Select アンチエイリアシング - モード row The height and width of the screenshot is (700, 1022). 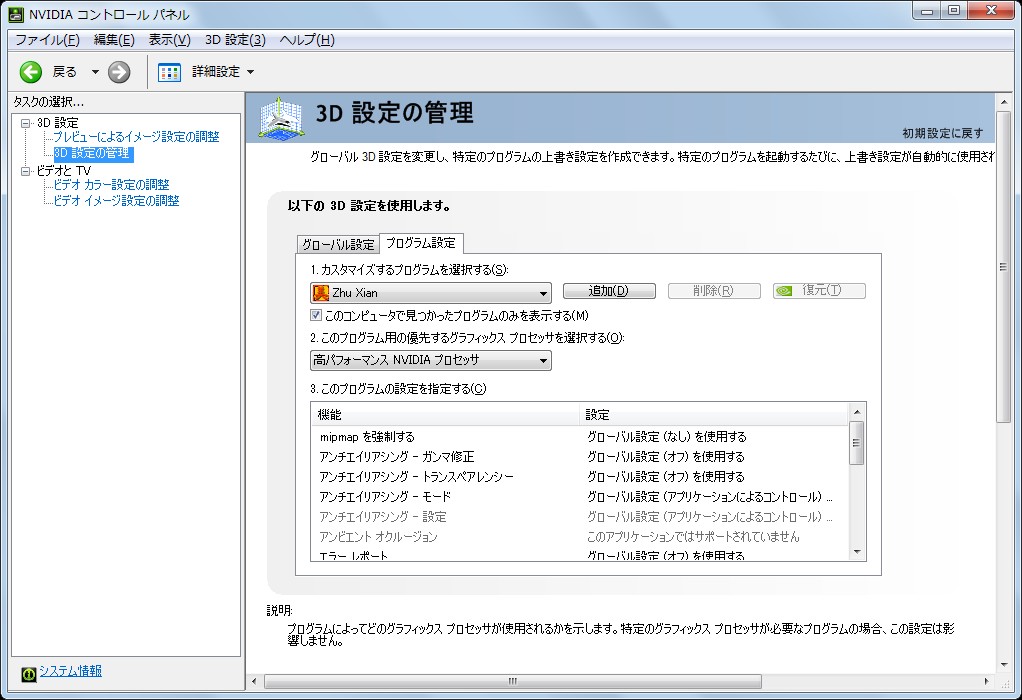[x=580, y=497]
